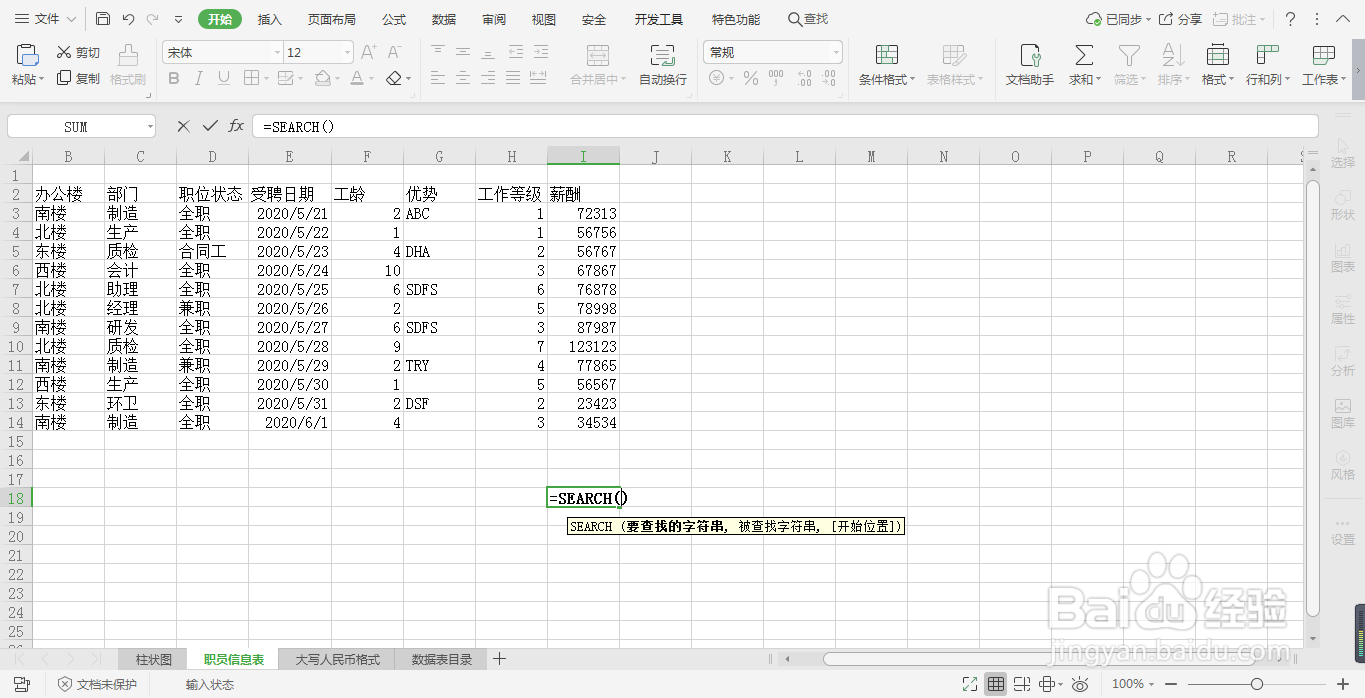Screen dimensions: 1365x698
Task: Click the eraser clear-format icon
Action: 394,78
